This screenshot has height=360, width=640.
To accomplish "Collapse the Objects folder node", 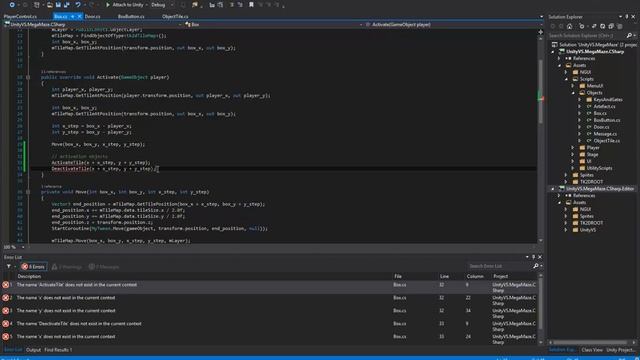I will tap(573, 93).
